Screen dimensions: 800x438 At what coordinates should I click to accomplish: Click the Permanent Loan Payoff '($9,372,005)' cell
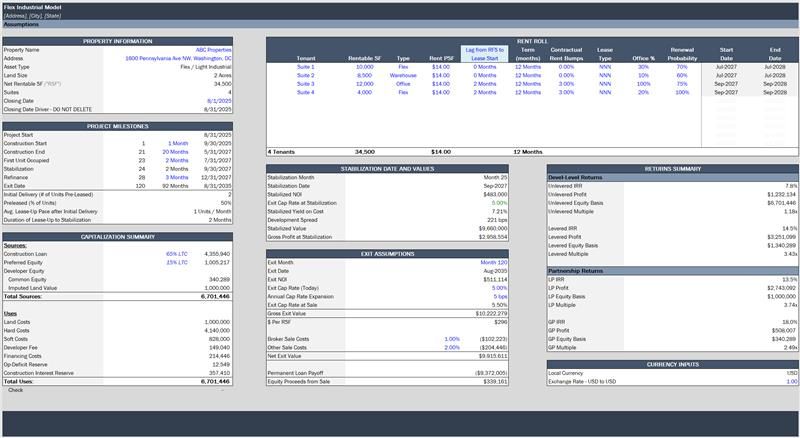click(491, 373)
